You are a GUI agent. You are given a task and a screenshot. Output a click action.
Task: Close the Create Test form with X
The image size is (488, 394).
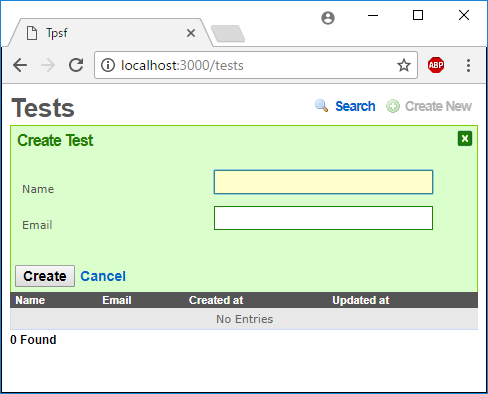(x=465, y=139)
